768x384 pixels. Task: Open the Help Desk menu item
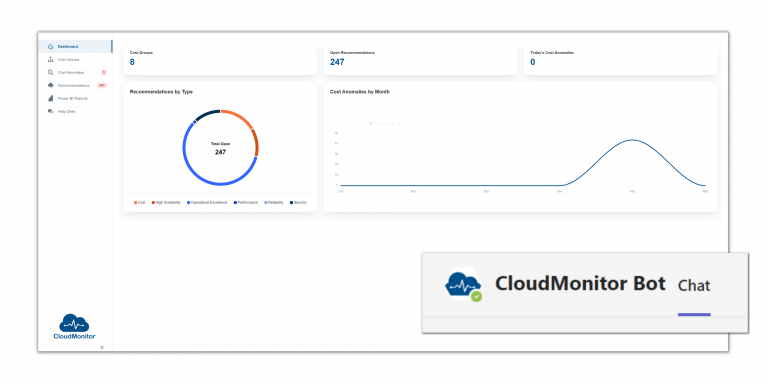pyautogui.click(x=75, y=111)
